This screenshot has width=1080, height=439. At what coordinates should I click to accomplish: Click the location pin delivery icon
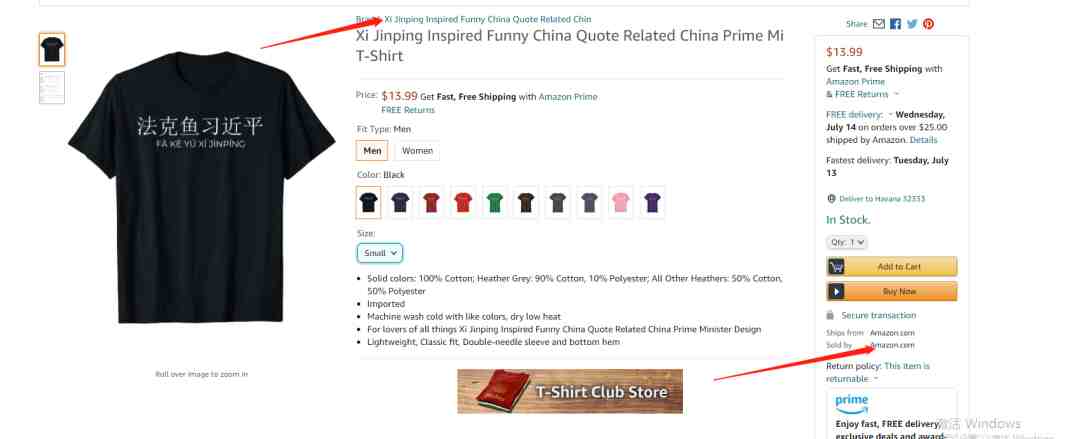[x=831, y=198]
